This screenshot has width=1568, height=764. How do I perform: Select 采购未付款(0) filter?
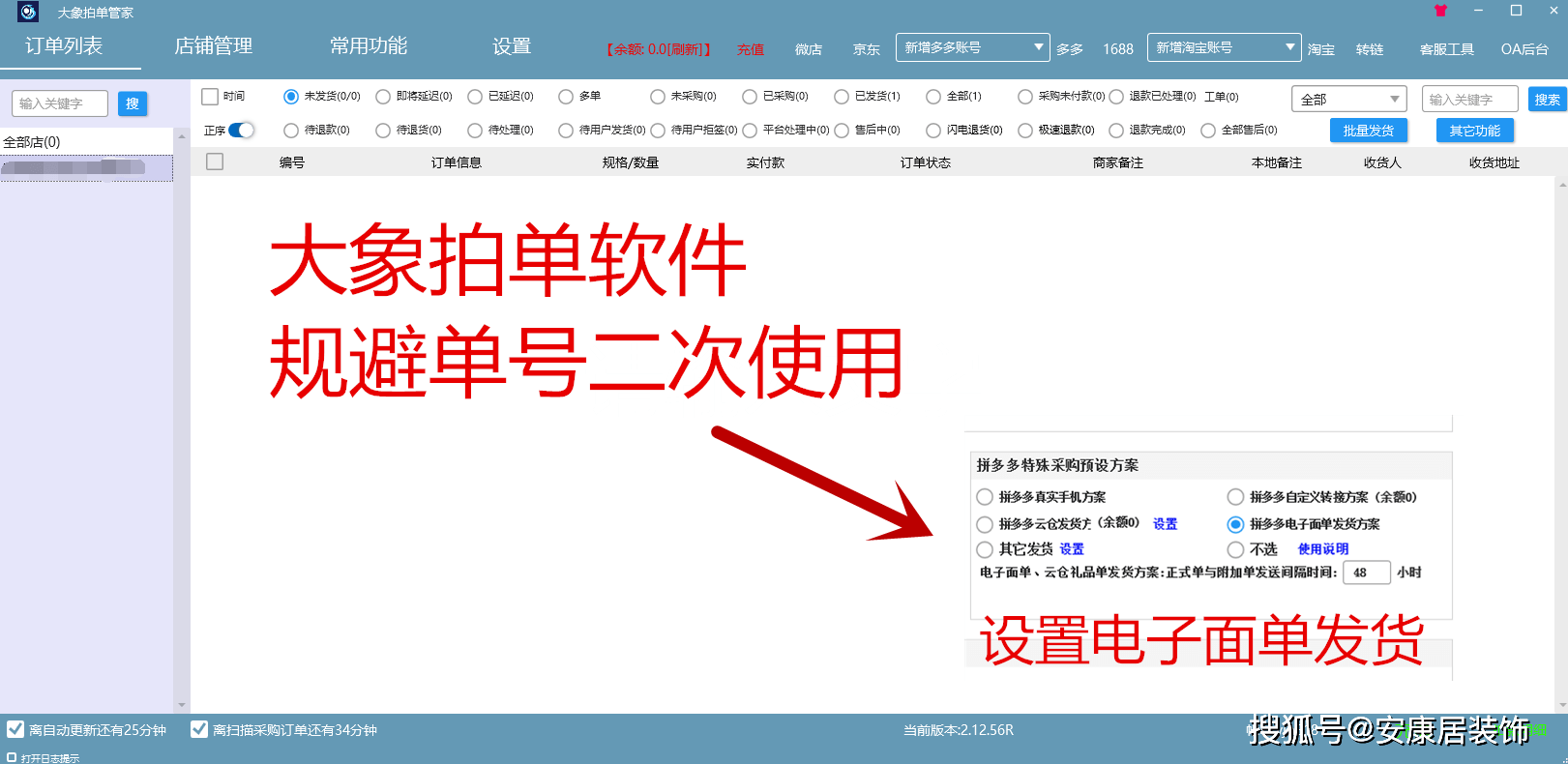point(1025,97)
